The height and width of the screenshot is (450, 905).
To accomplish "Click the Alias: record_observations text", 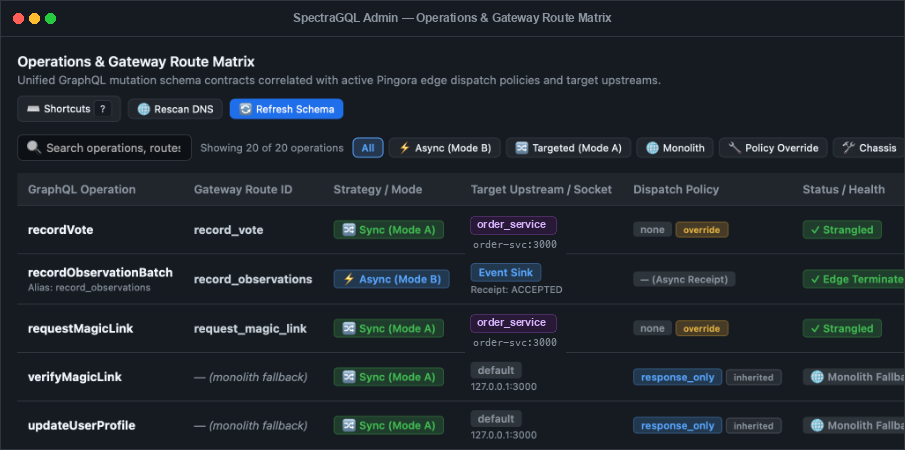I will pos(89,287).
